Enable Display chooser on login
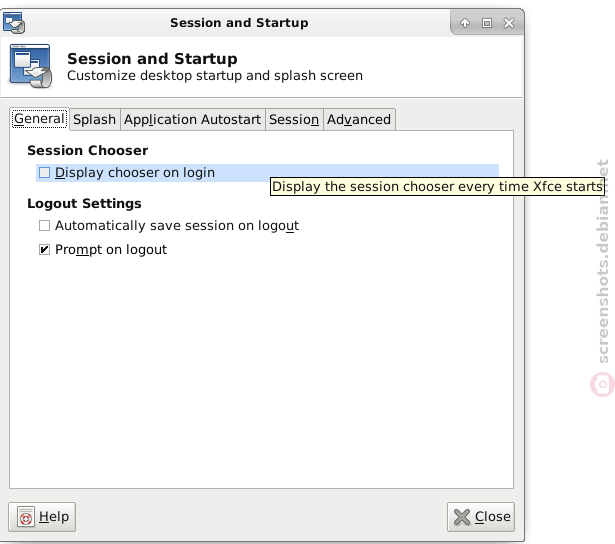 44,173
